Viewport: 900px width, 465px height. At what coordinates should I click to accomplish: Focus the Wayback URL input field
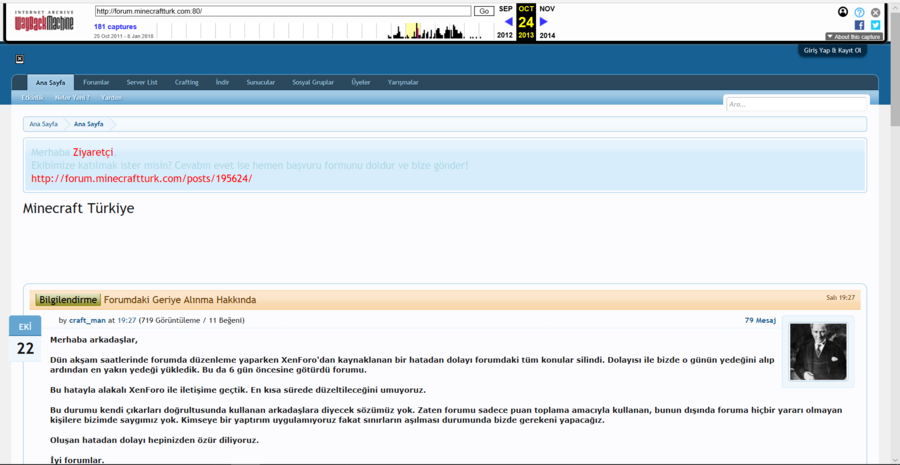tap(282, 11)
